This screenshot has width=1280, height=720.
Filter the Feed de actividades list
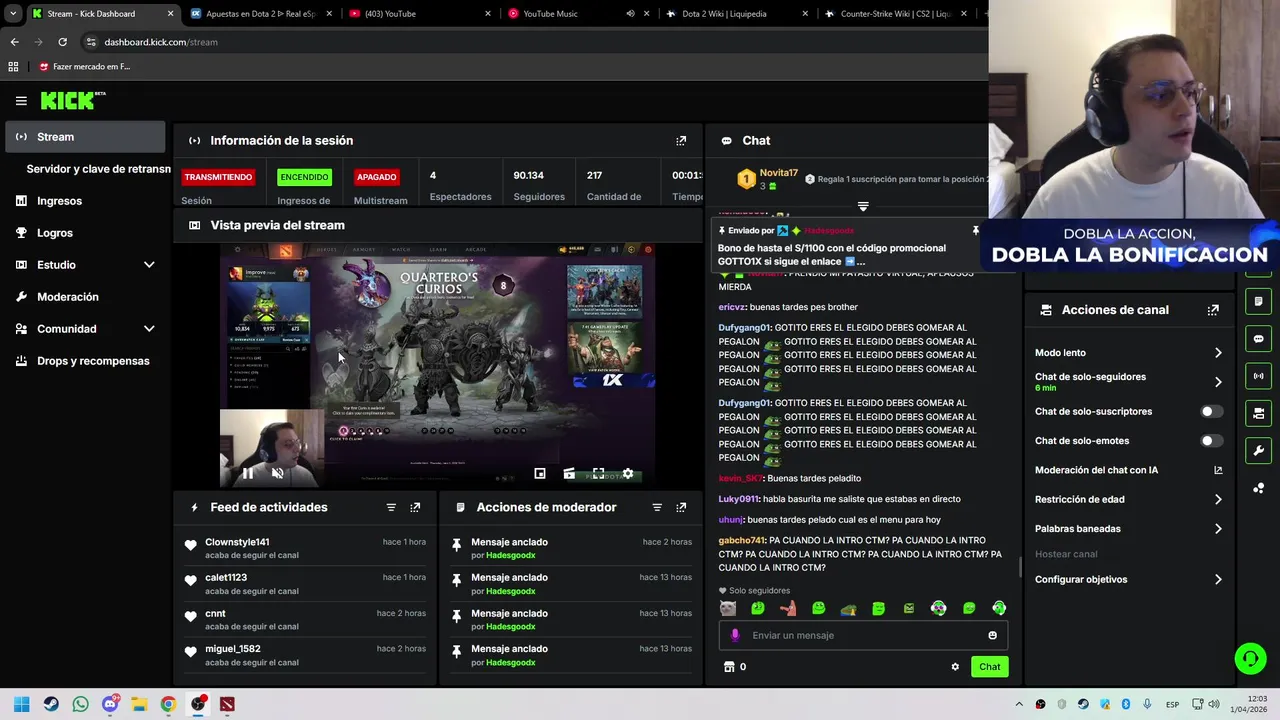pos(391,507)
